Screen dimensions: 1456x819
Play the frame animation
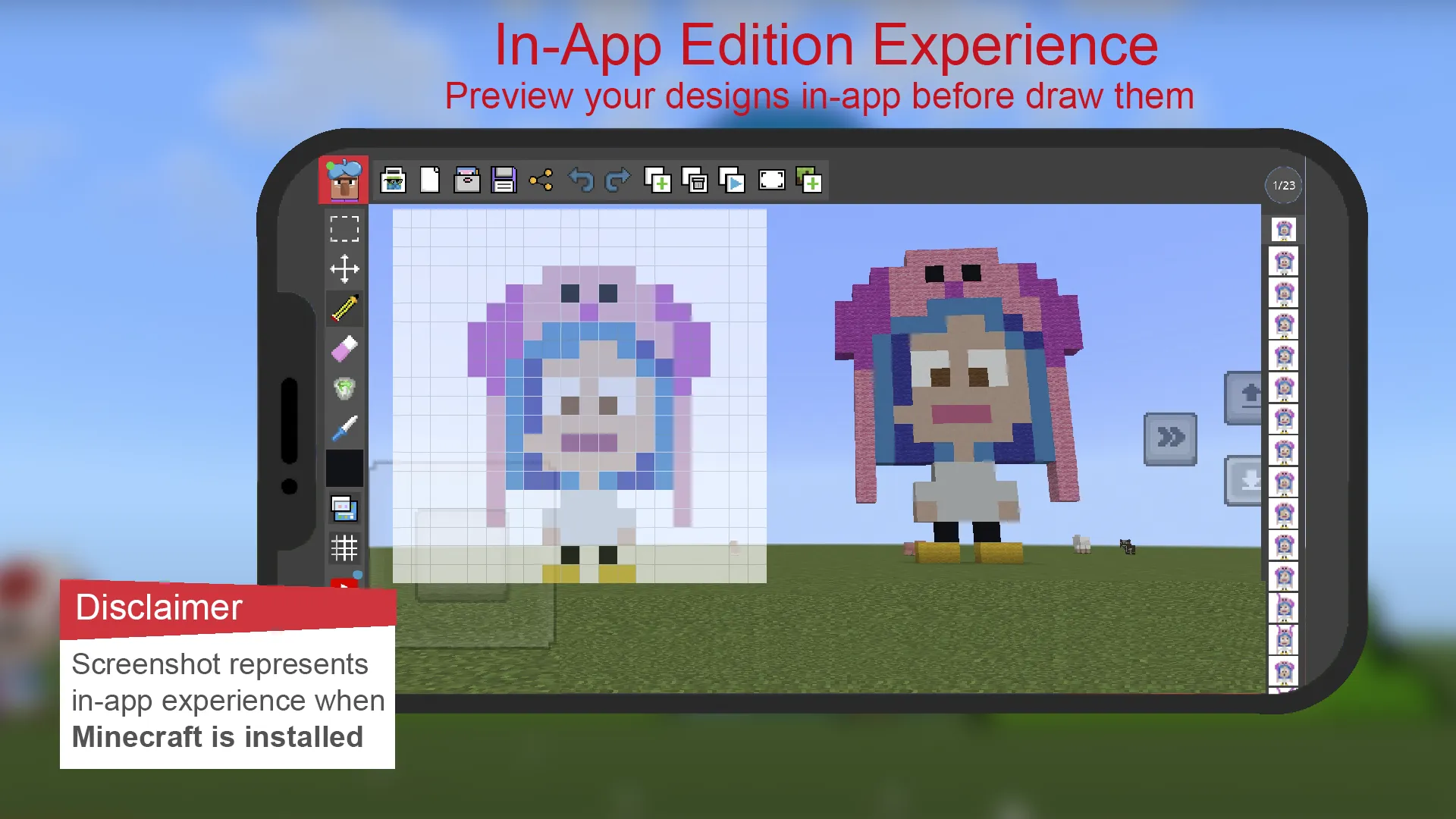point(732,180)
